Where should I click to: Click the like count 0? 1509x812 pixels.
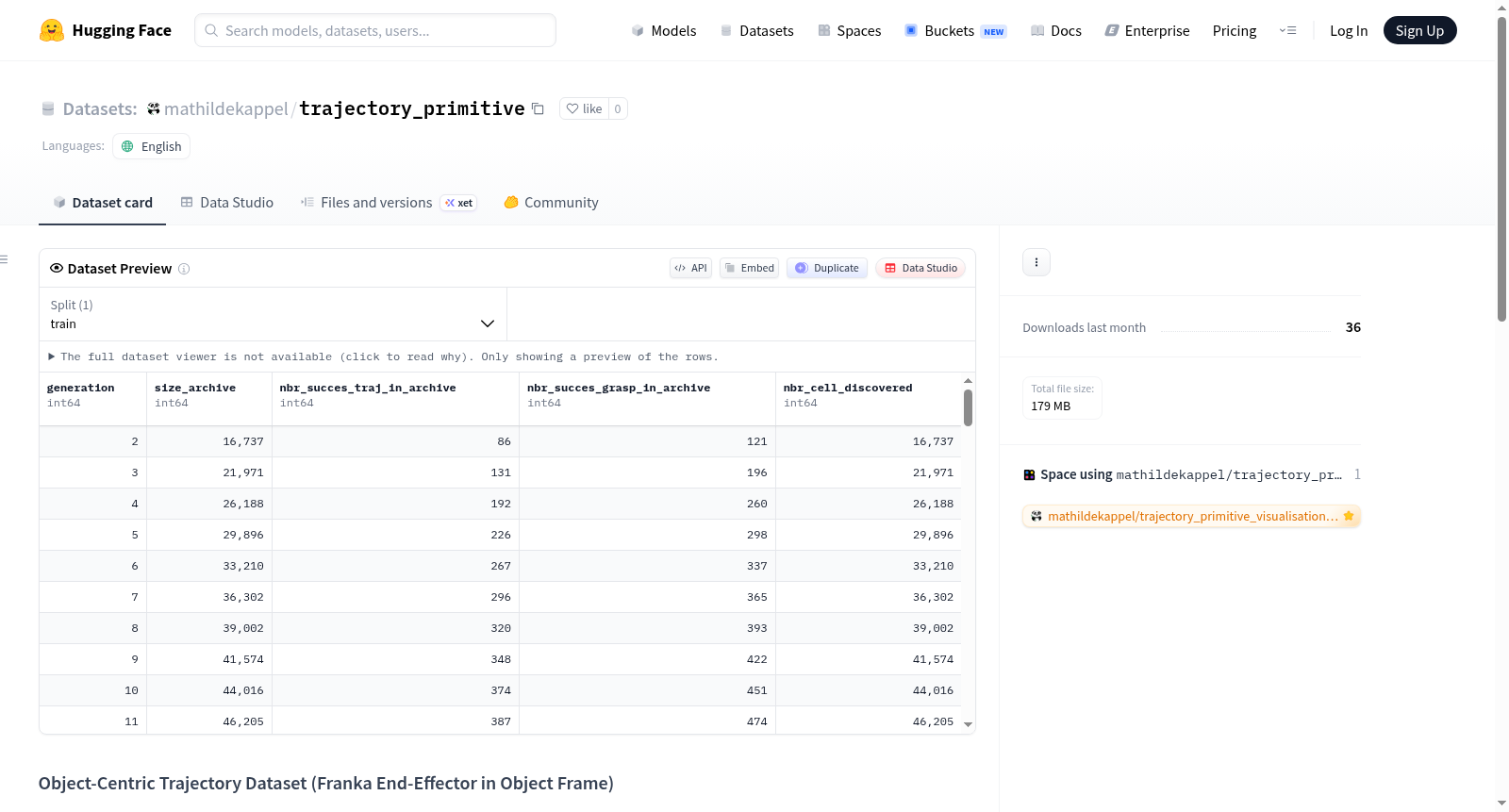pyautogui.click(x=618, y=108)
